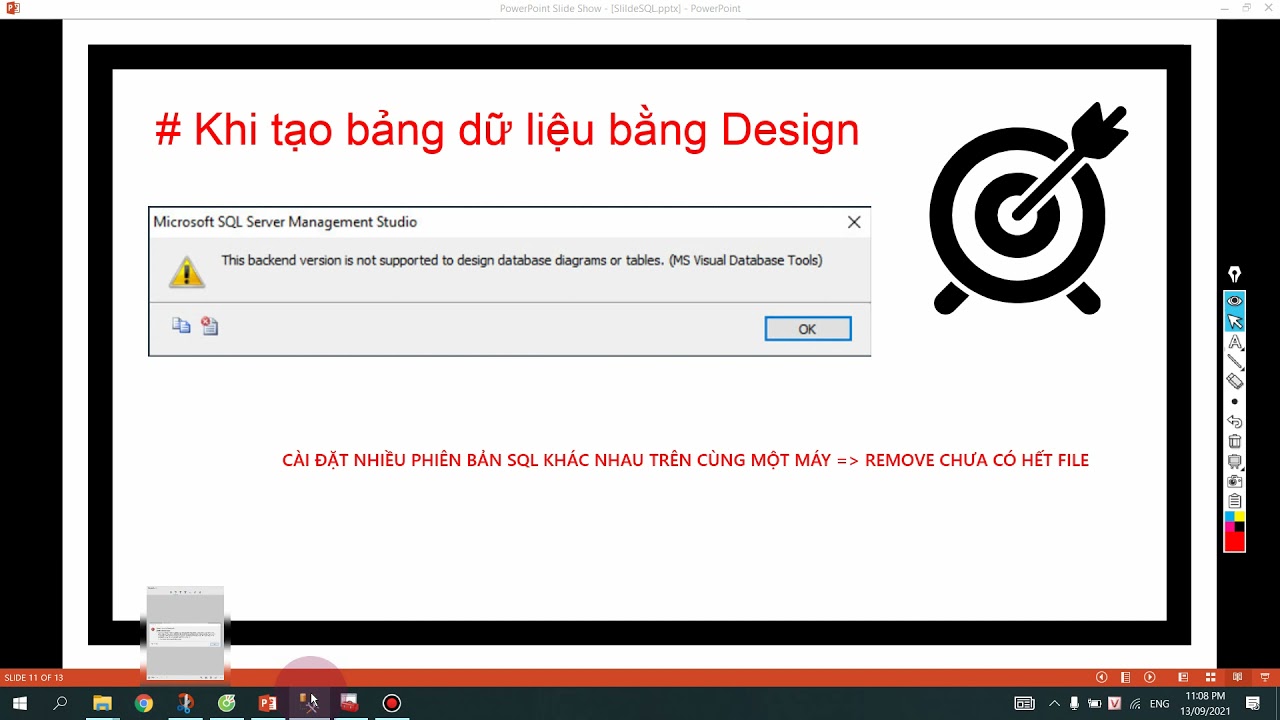This screenshot has width=1280, height=720.
Task: Click the show details icon in dialog
Action: pyautogui.click(x=209, y=325)
